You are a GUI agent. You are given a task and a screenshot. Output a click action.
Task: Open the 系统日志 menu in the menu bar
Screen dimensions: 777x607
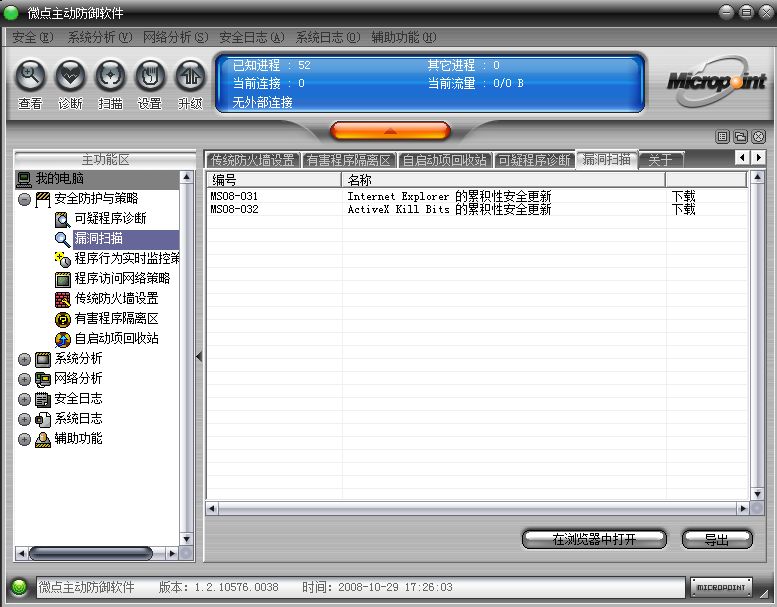328,37
